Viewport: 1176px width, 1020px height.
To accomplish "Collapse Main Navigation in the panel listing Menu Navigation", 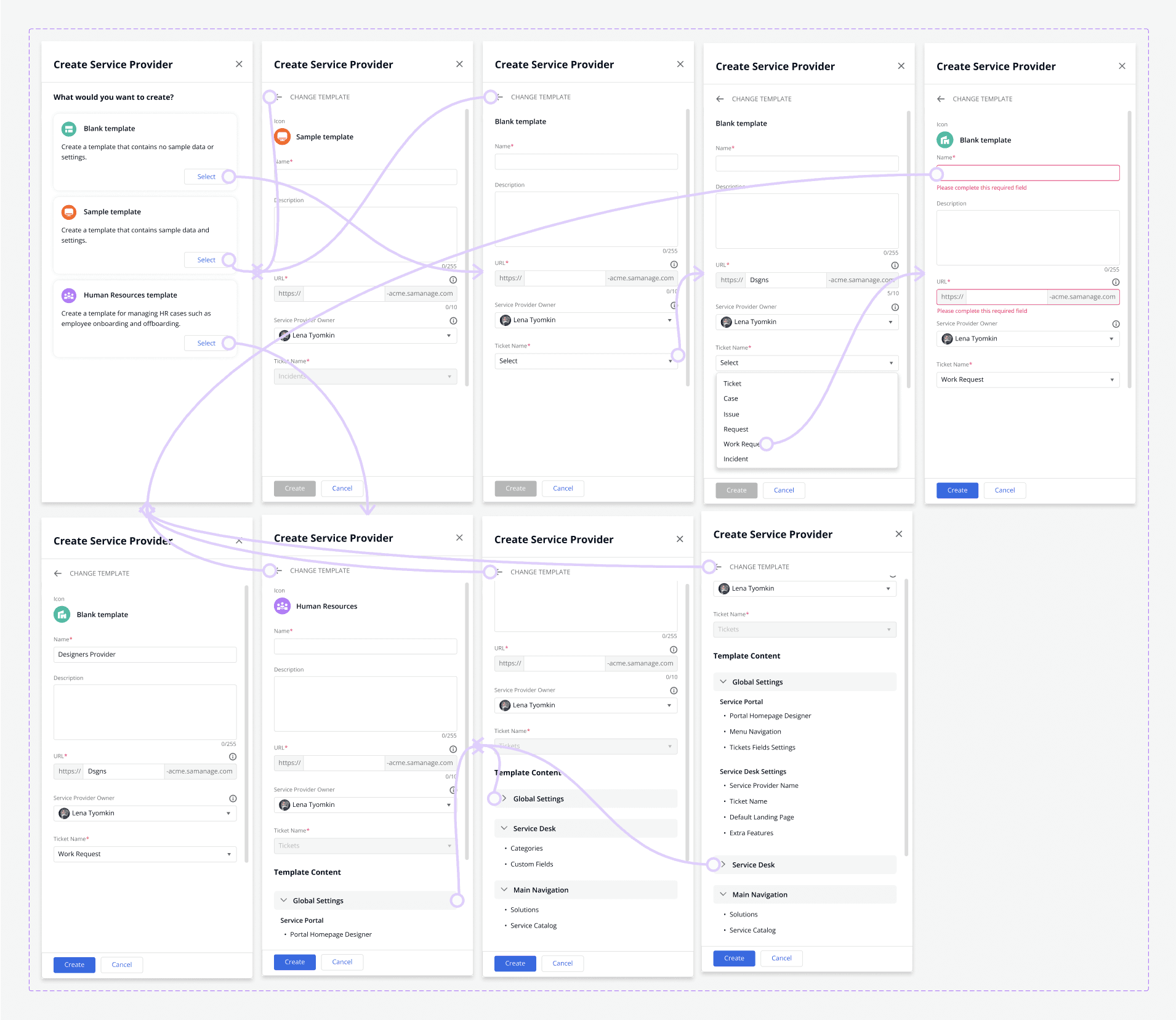I will [723, 894].
